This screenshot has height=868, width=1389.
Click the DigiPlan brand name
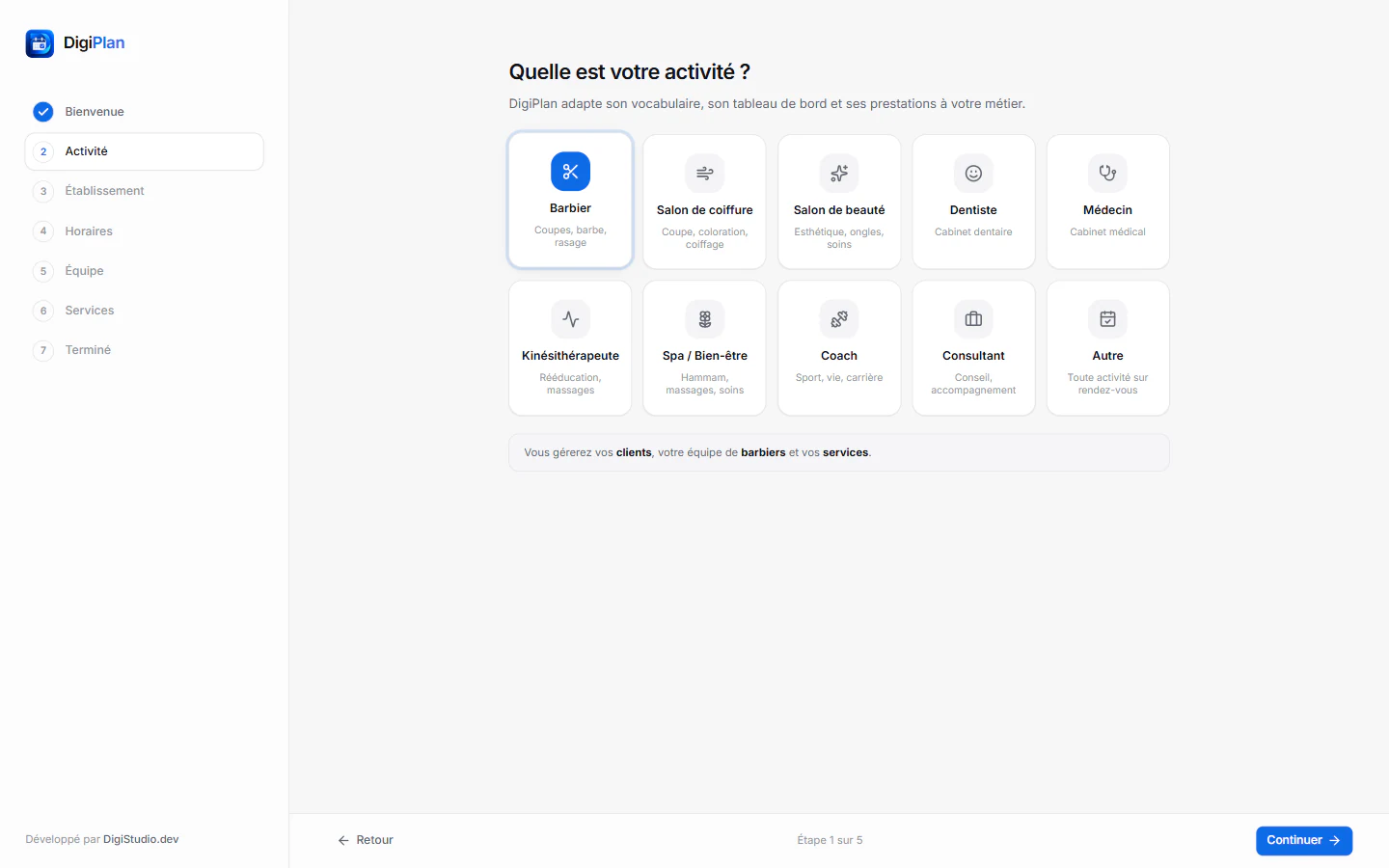(x=95, y=42)
